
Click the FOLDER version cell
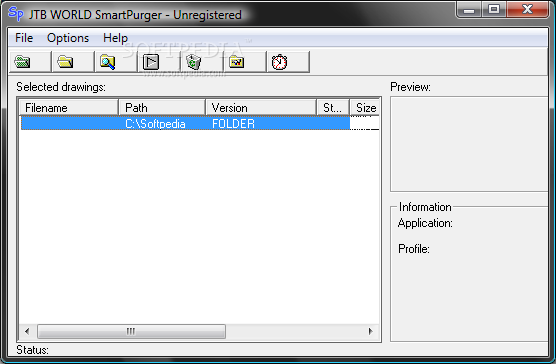pos(233,124)
